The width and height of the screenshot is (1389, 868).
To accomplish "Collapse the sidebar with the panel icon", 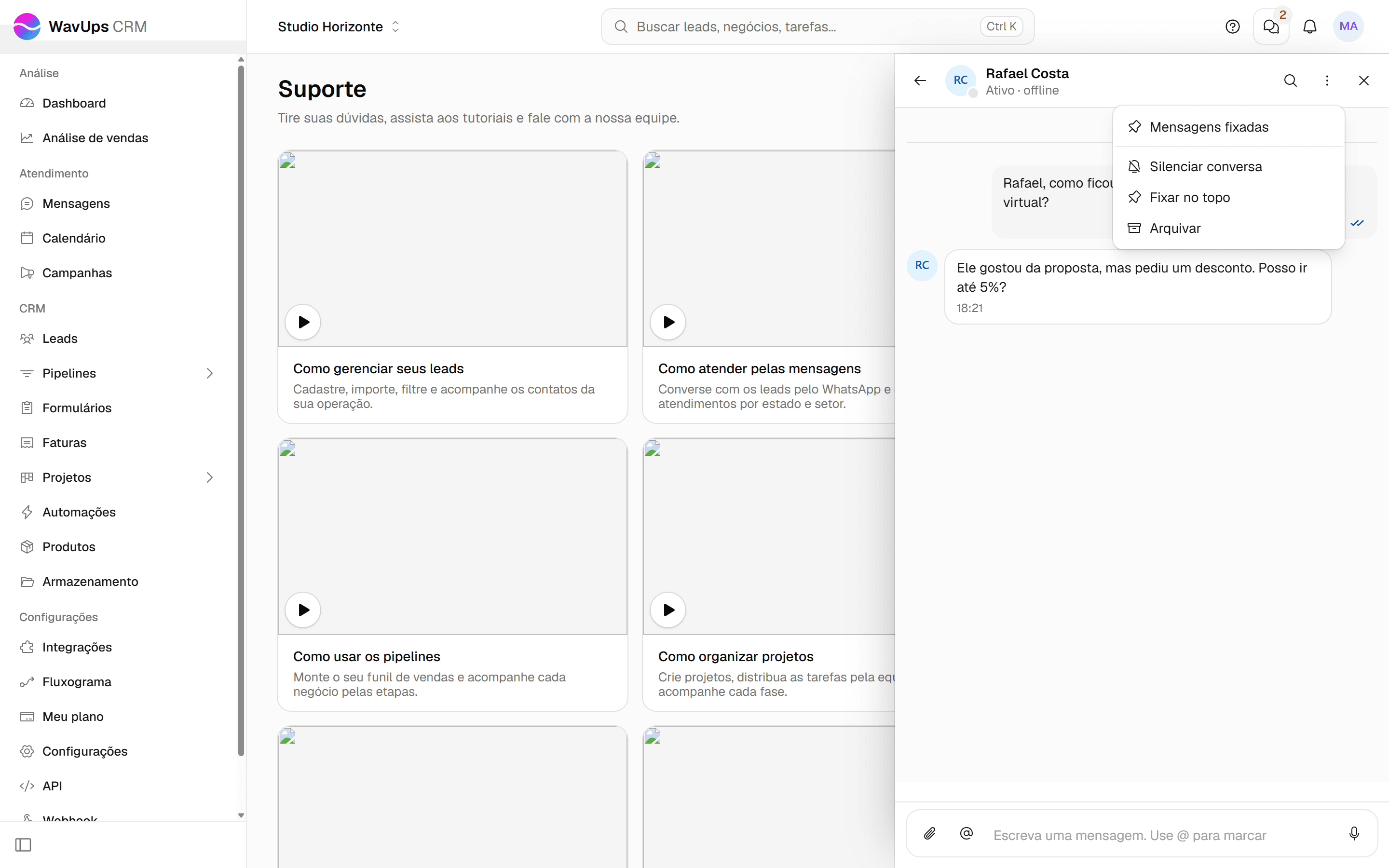I will coord(23,844).
